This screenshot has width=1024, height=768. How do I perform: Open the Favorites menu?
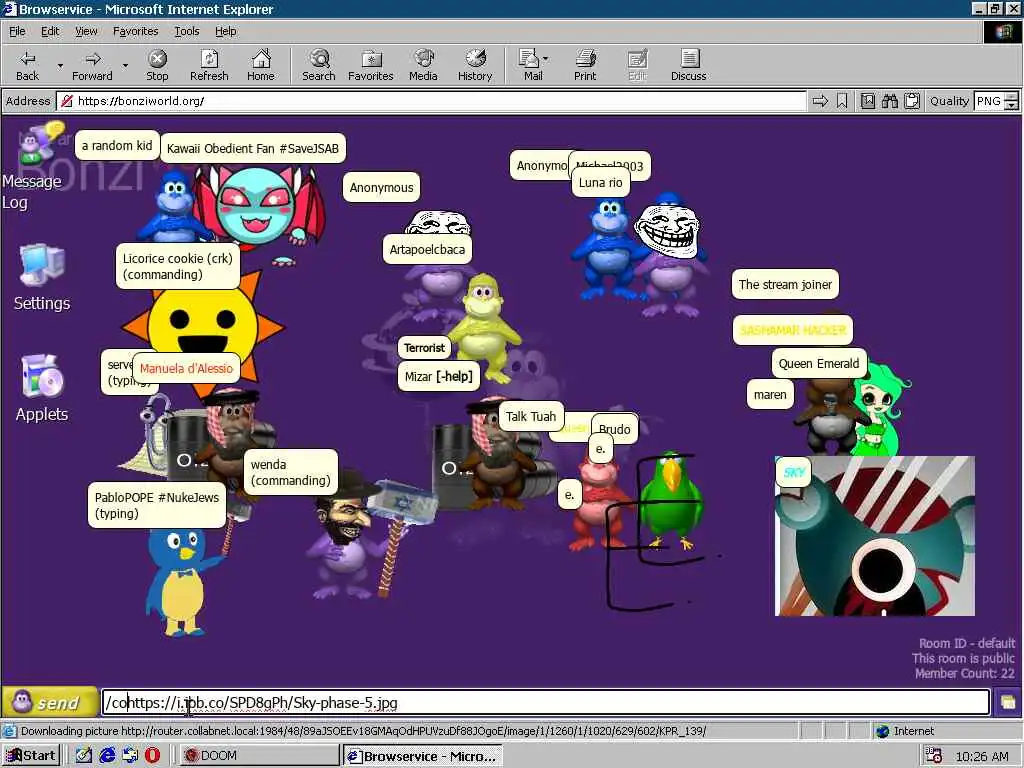tap(135, 31)
